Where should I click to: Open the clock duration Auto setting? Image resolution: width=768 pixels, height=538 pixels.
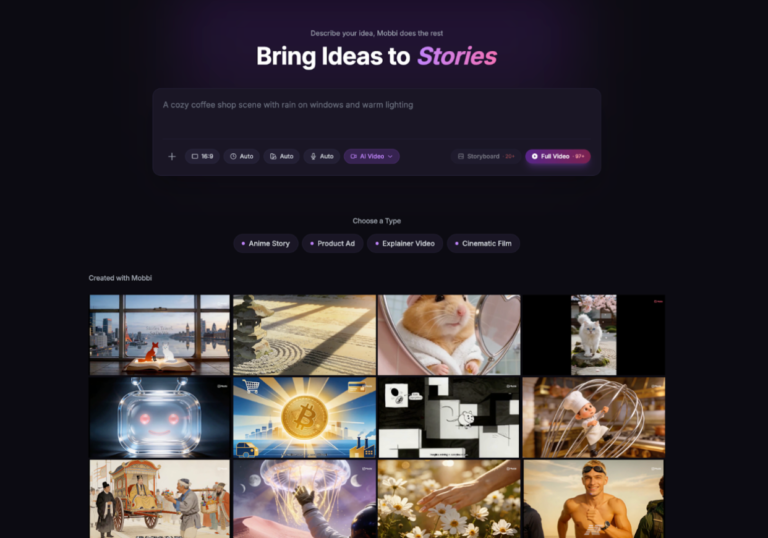(241, 156)
